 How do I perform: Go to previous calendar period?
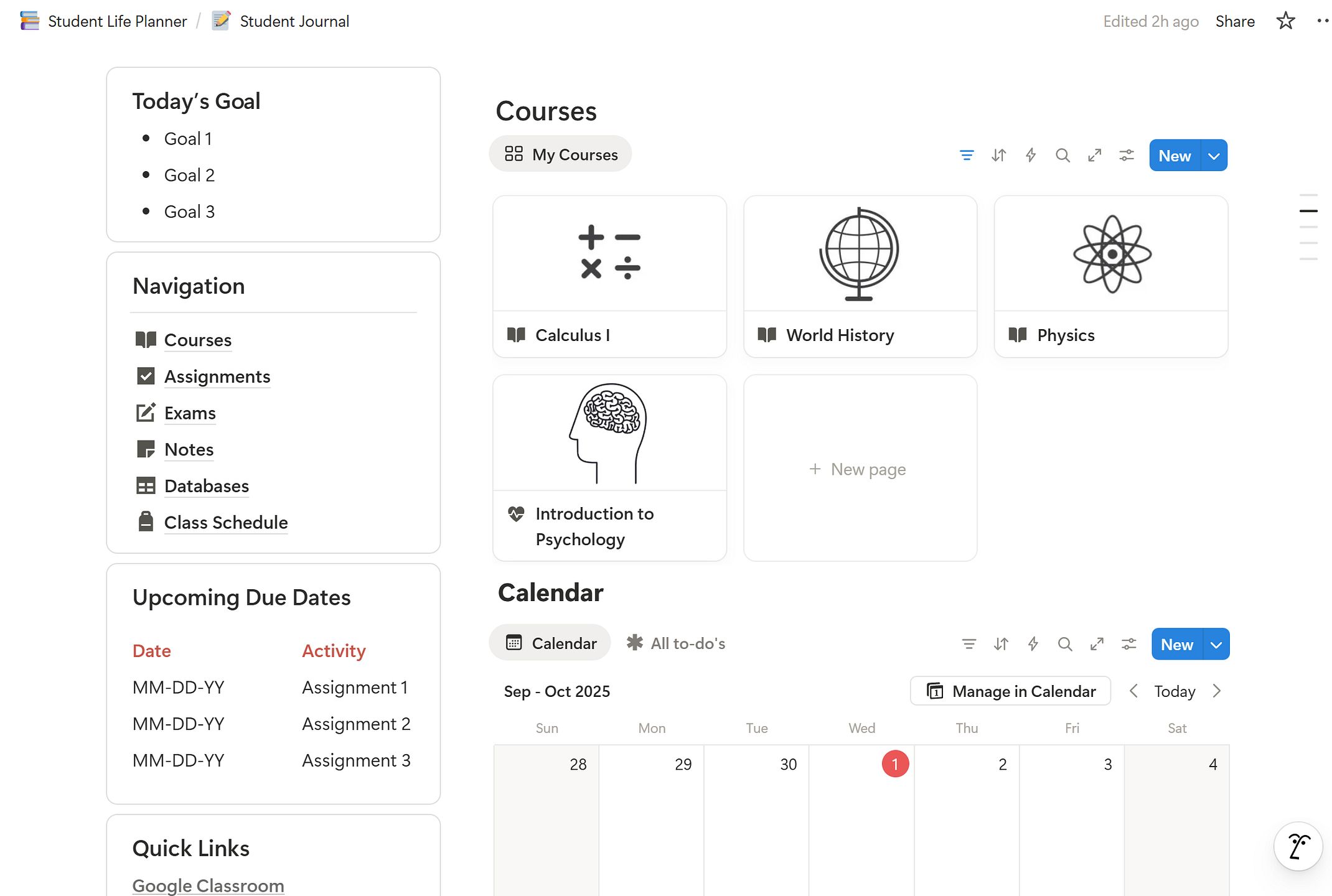[x=1133, y=691]
